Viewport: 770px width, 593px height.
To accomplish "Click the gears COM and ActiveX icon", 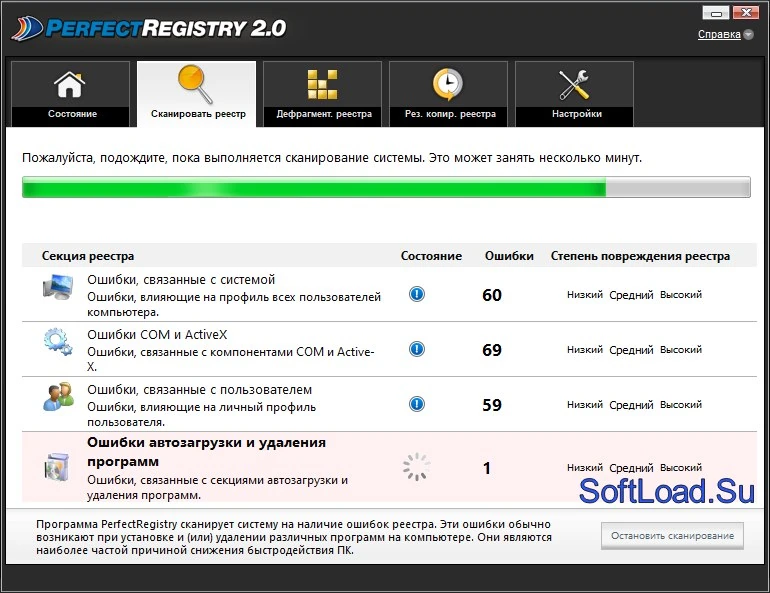I will [58, 341].
